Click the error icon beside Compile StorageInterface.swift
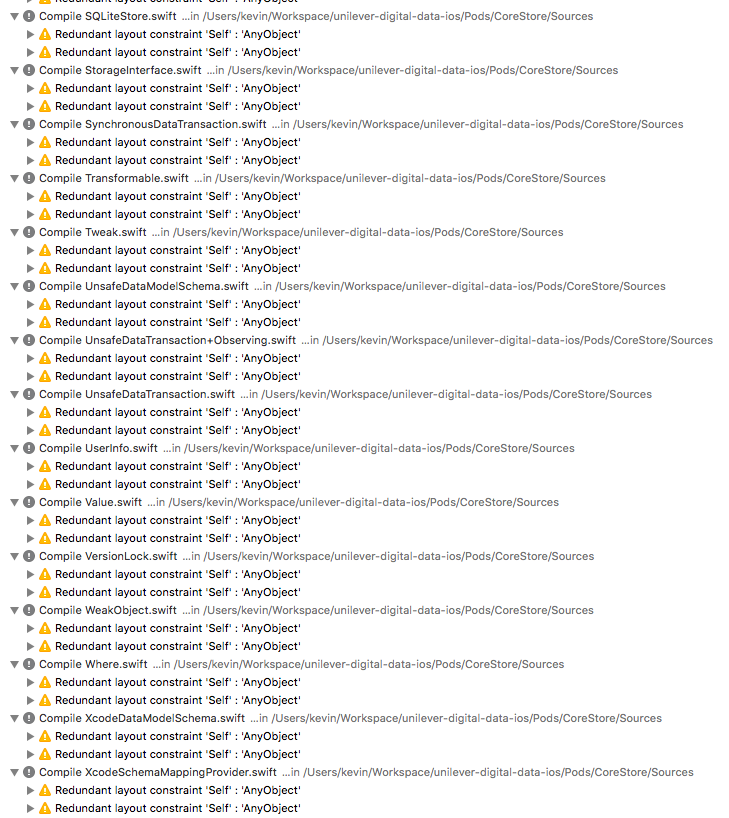 pos(29,70)
